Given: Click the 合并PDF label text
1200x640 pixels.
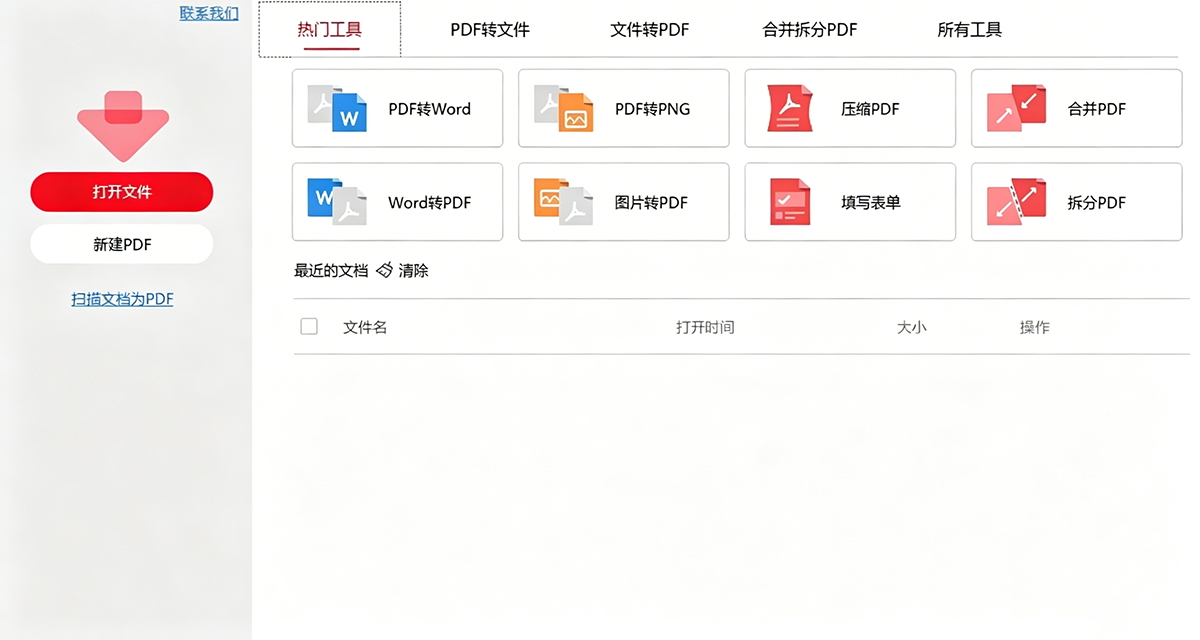Looking at the screenshot, I should click(x=1097, y=109).
